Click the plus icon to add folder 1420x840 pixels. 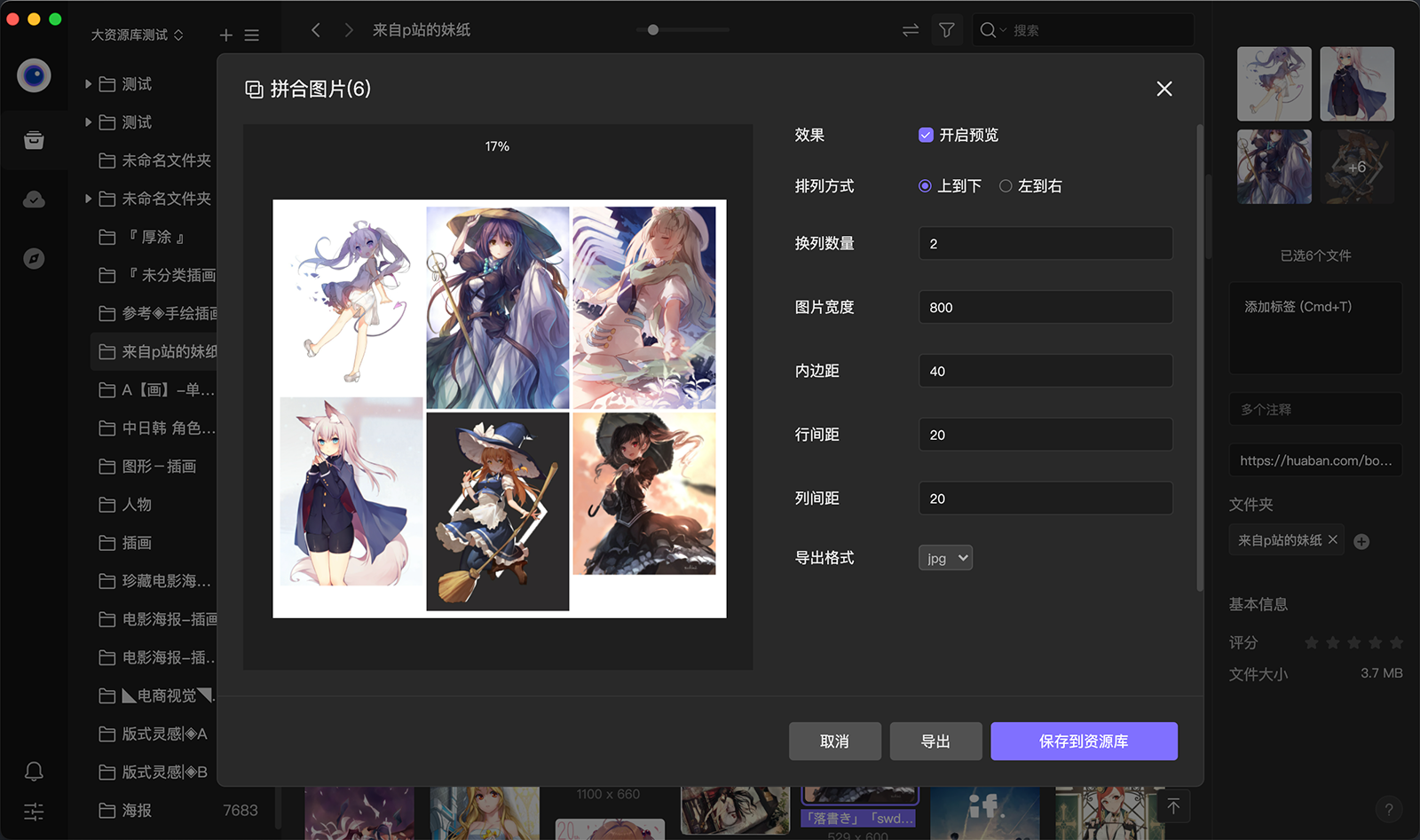(x=226, y=35)
